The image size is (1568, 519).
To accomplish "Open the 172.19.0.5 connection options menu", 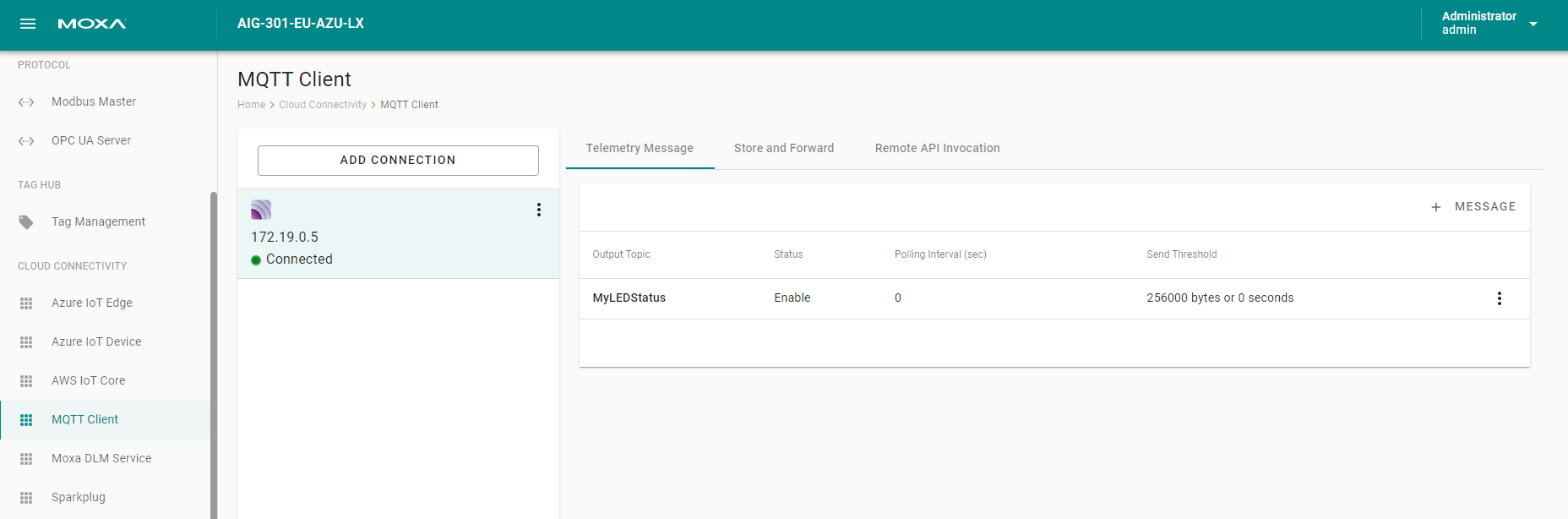I will pyautogui.click(x=539, y=210).
